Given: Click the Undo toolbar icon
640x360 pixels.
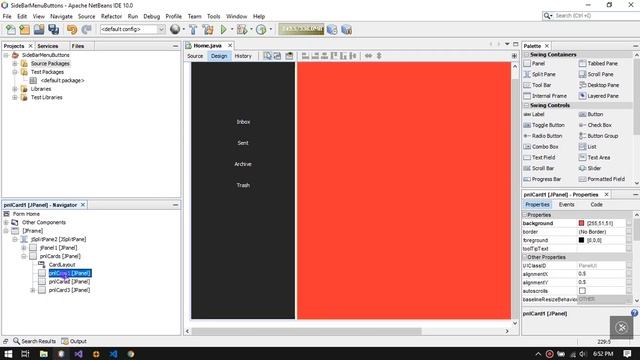Looking at the screenshot, I should (72, 29).
